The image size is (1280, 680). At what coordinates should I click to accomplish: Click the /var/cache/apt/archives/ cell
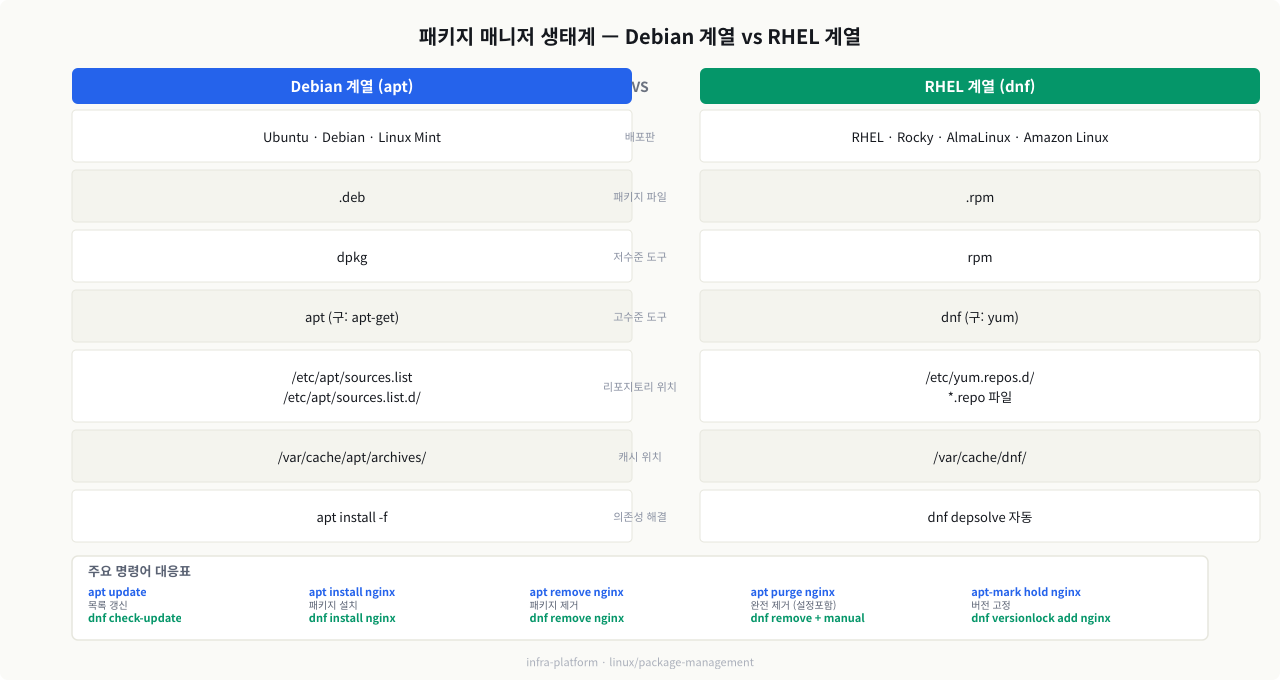click(352, 456)
